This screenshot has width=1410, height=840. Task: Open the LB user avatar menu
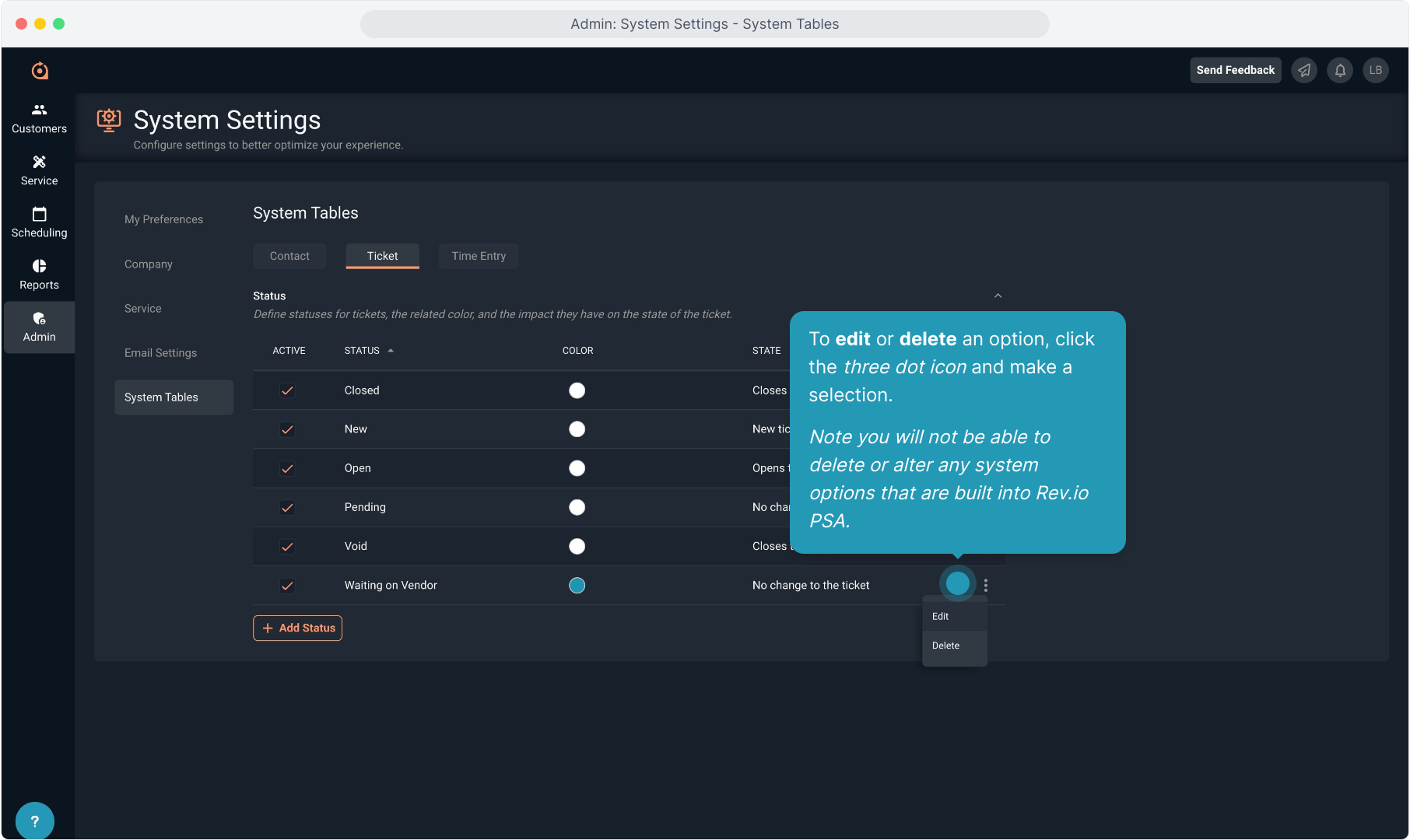click(x=1376, y=70)
